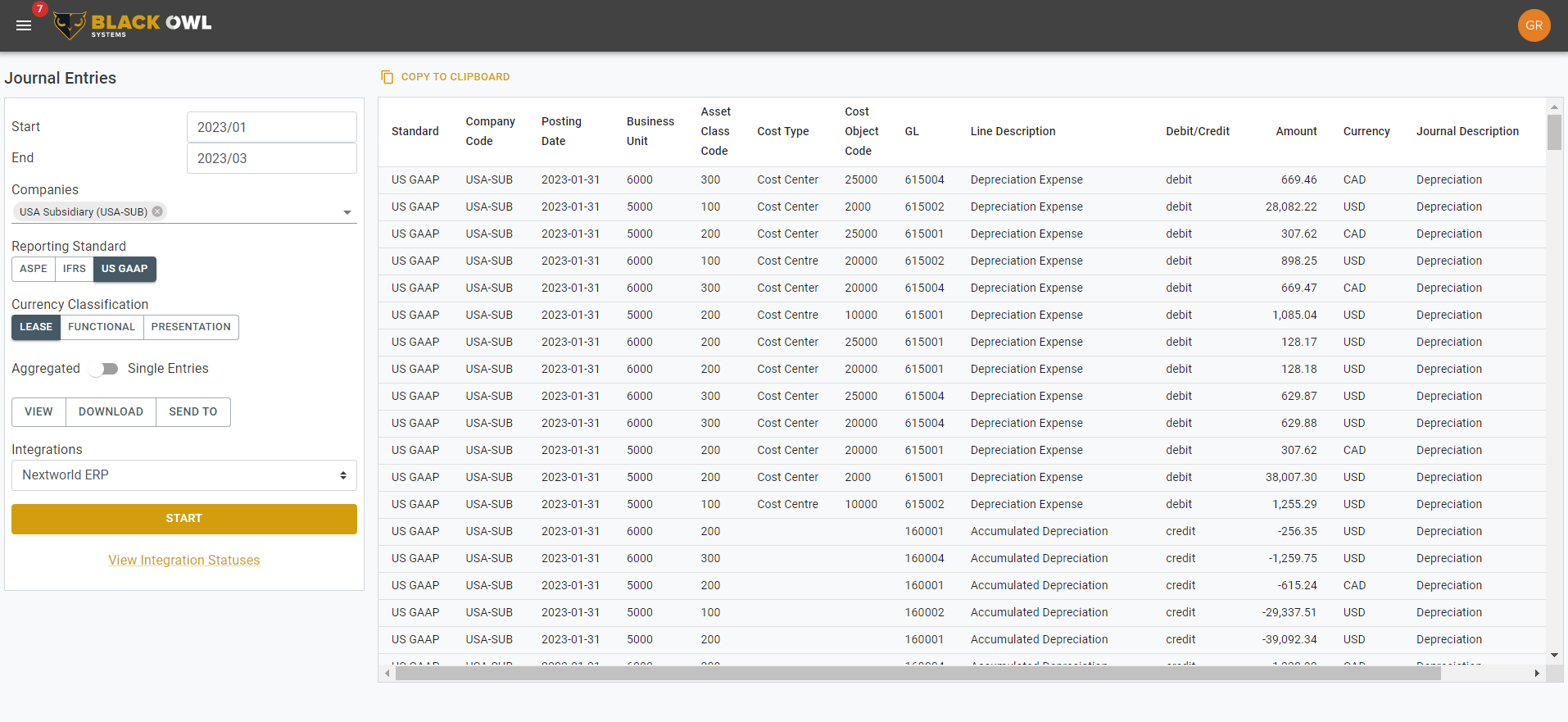Click the amount 629.88 cell

pos(1299,424)
